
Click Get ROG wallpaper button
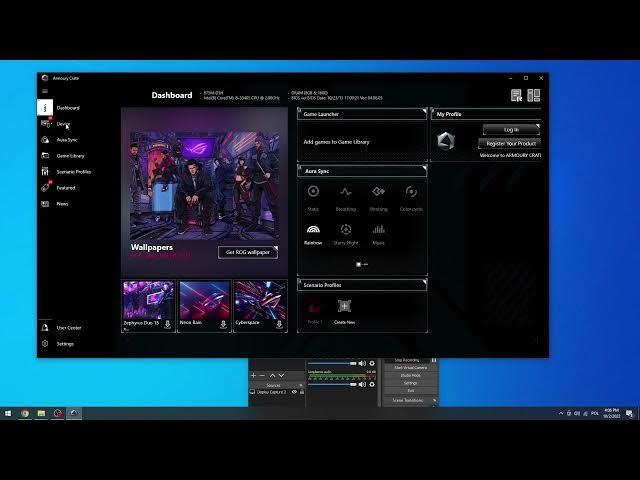pos(248,252)
